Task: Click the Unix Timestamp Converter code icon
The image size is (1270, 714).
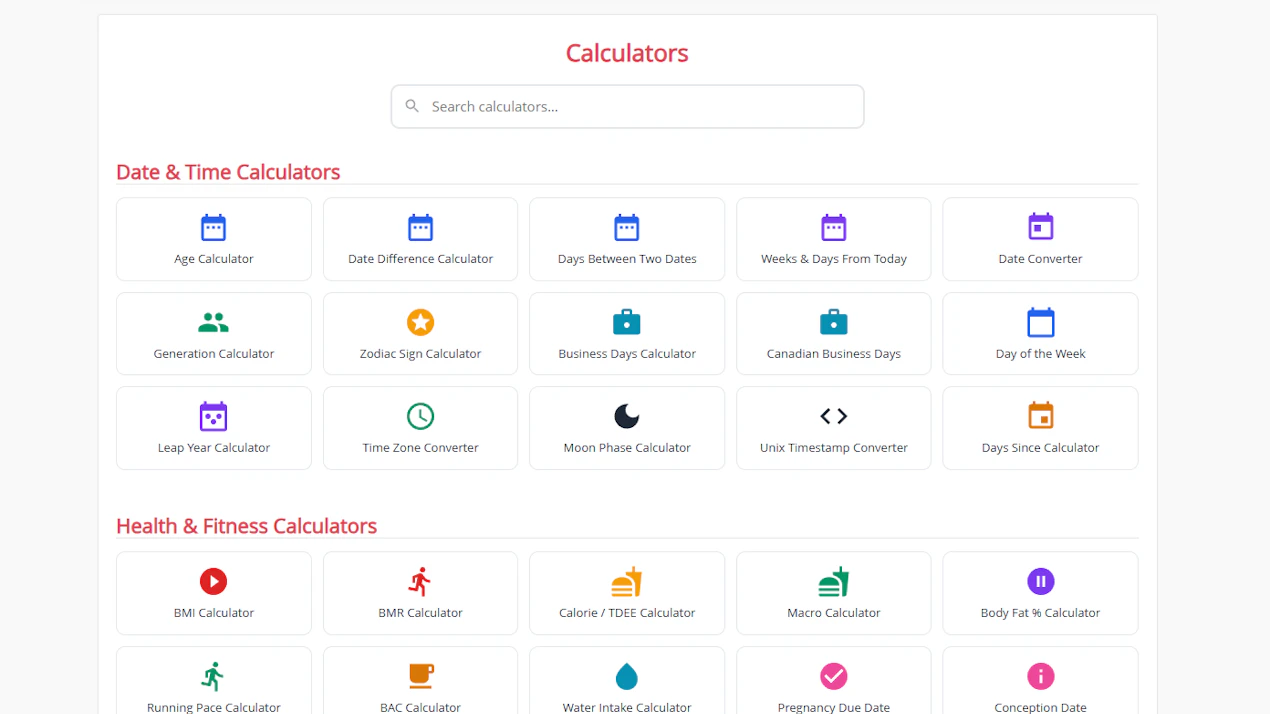Action: (834, 416)
